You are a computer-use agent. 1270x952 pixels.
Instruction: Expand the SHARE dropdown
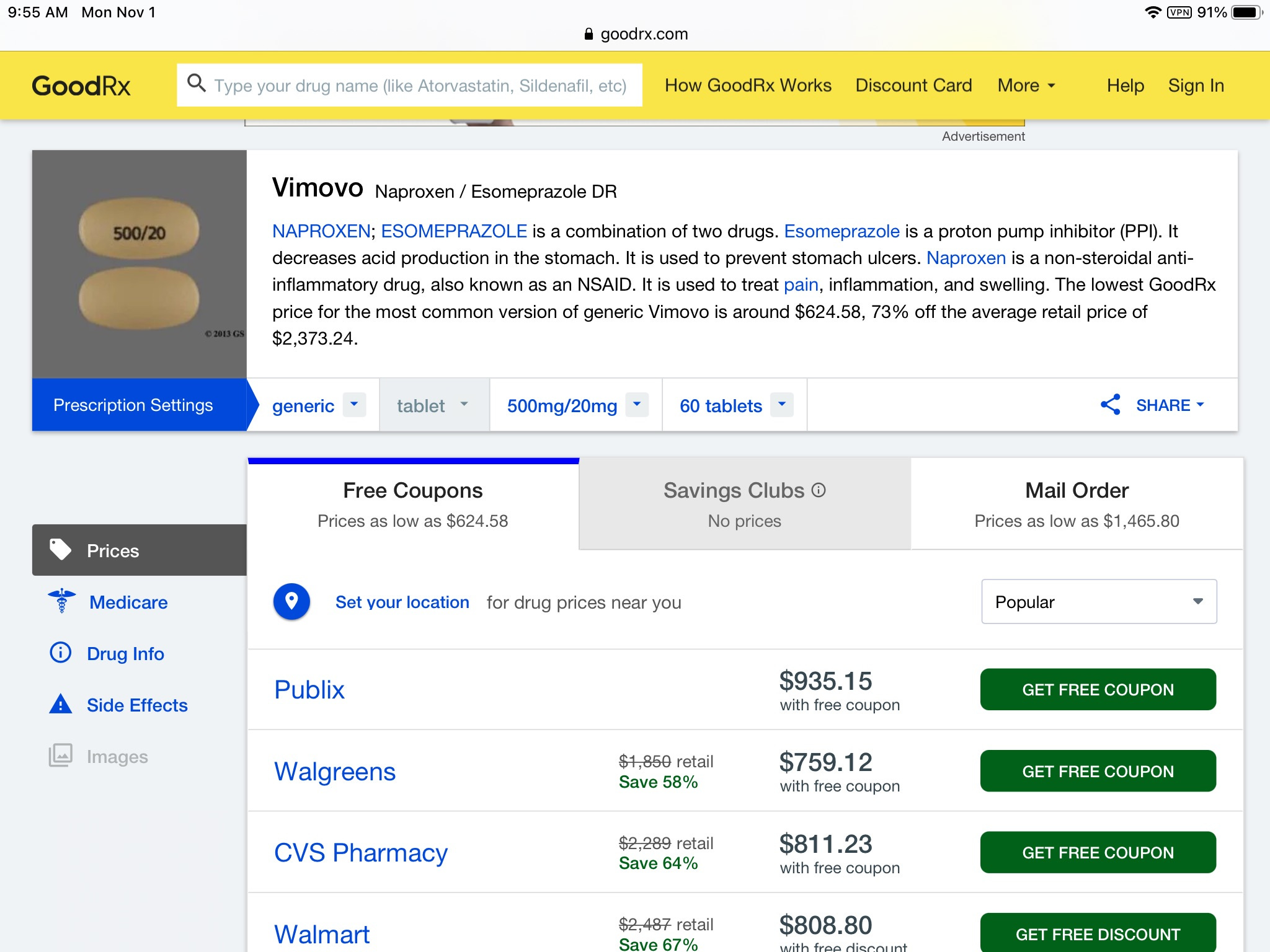tap(1170, 405)
